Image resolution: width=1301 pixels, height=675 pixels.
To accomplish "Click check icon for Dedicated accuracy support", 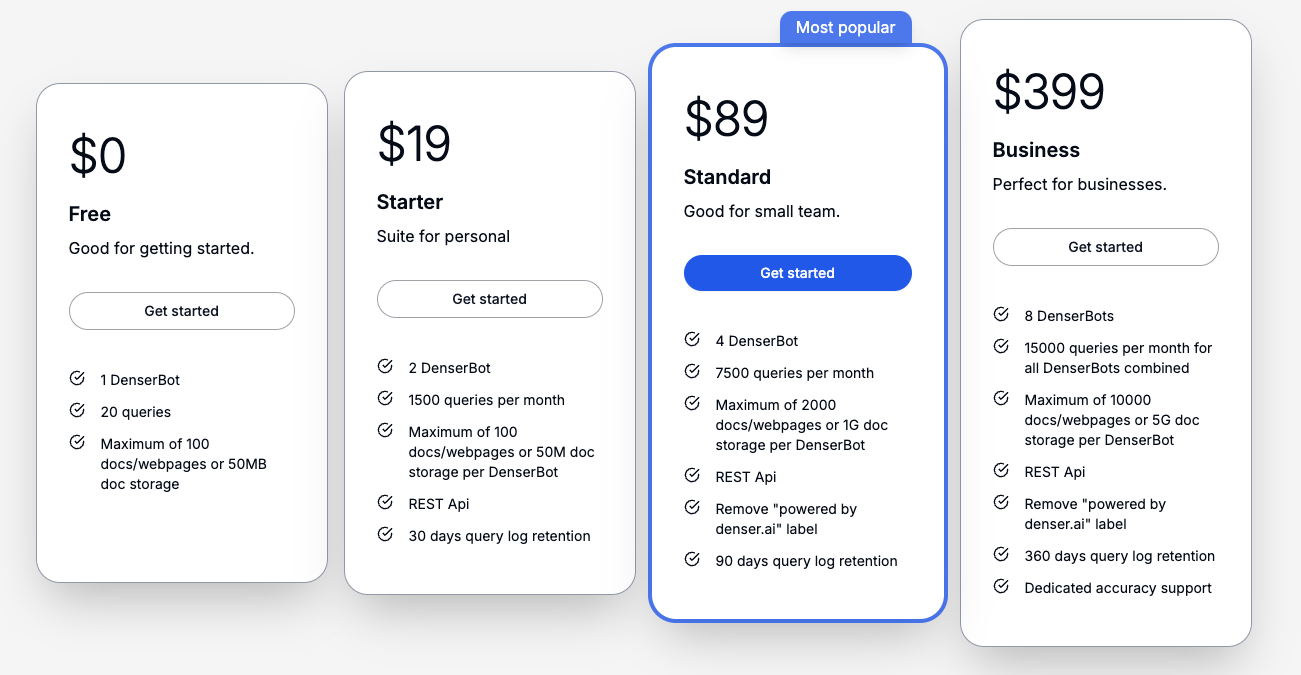I will [x=1001, y=587].
